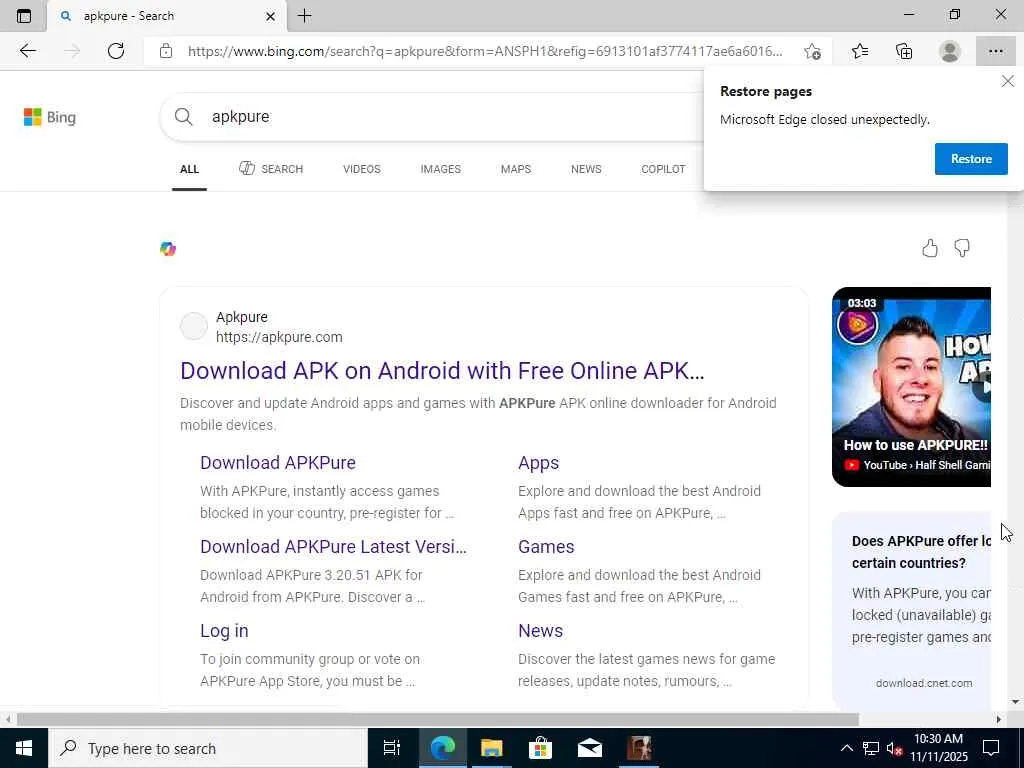The height and width of the screenshot is (768, 1024).
Task: Open a new tab with plus button
Action: click(x=304, y=16)
